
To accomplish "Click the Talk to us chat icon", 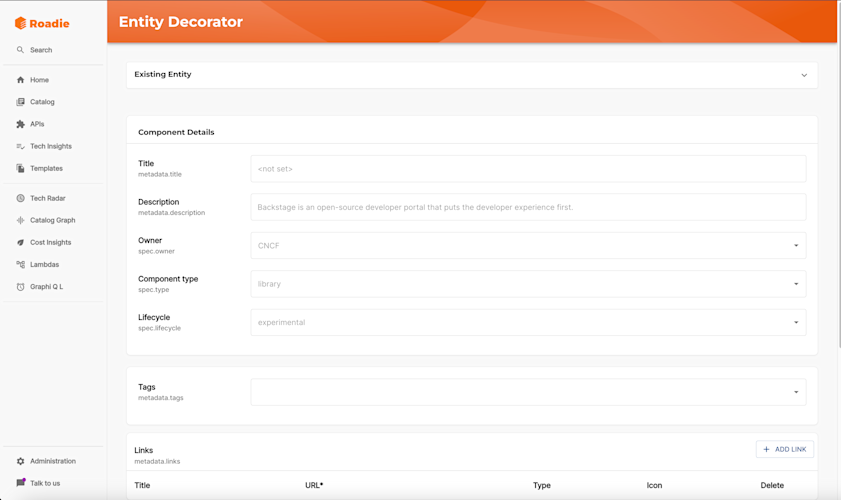I will click(20, 483).
